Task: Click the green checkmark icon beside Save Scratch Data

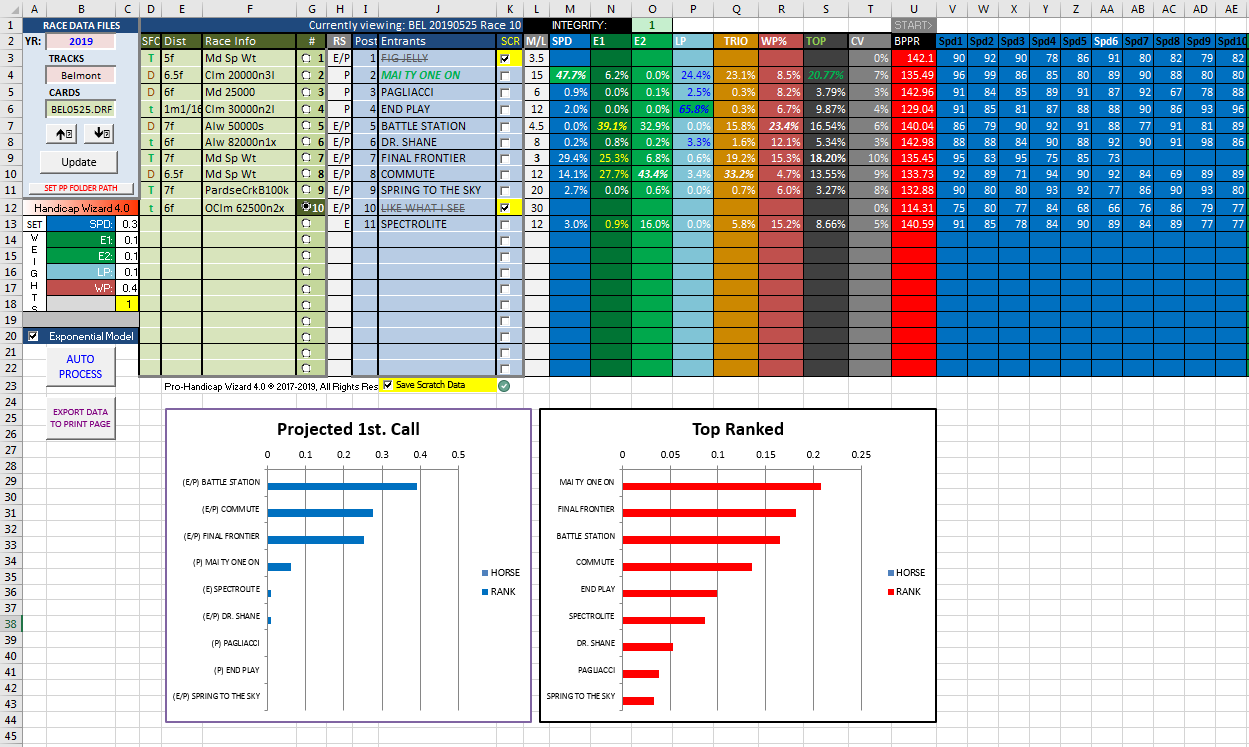Action: [x=504, y=385]
